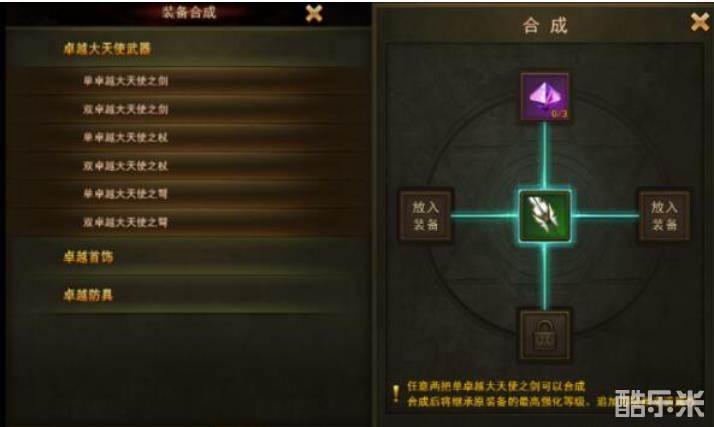Screen dimensions: 714x427
Task: Click the yellow exclamation hint icon
Action: click(396, 394)
